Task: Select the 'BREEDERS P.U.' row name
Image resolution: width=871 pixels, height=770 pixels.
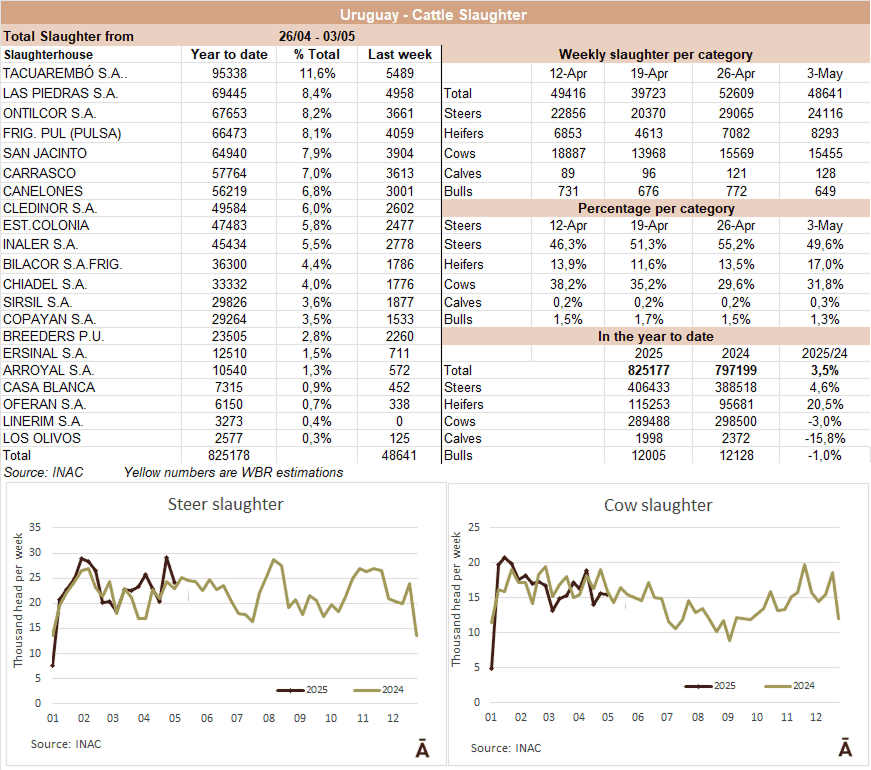Action: coord(53,337)
